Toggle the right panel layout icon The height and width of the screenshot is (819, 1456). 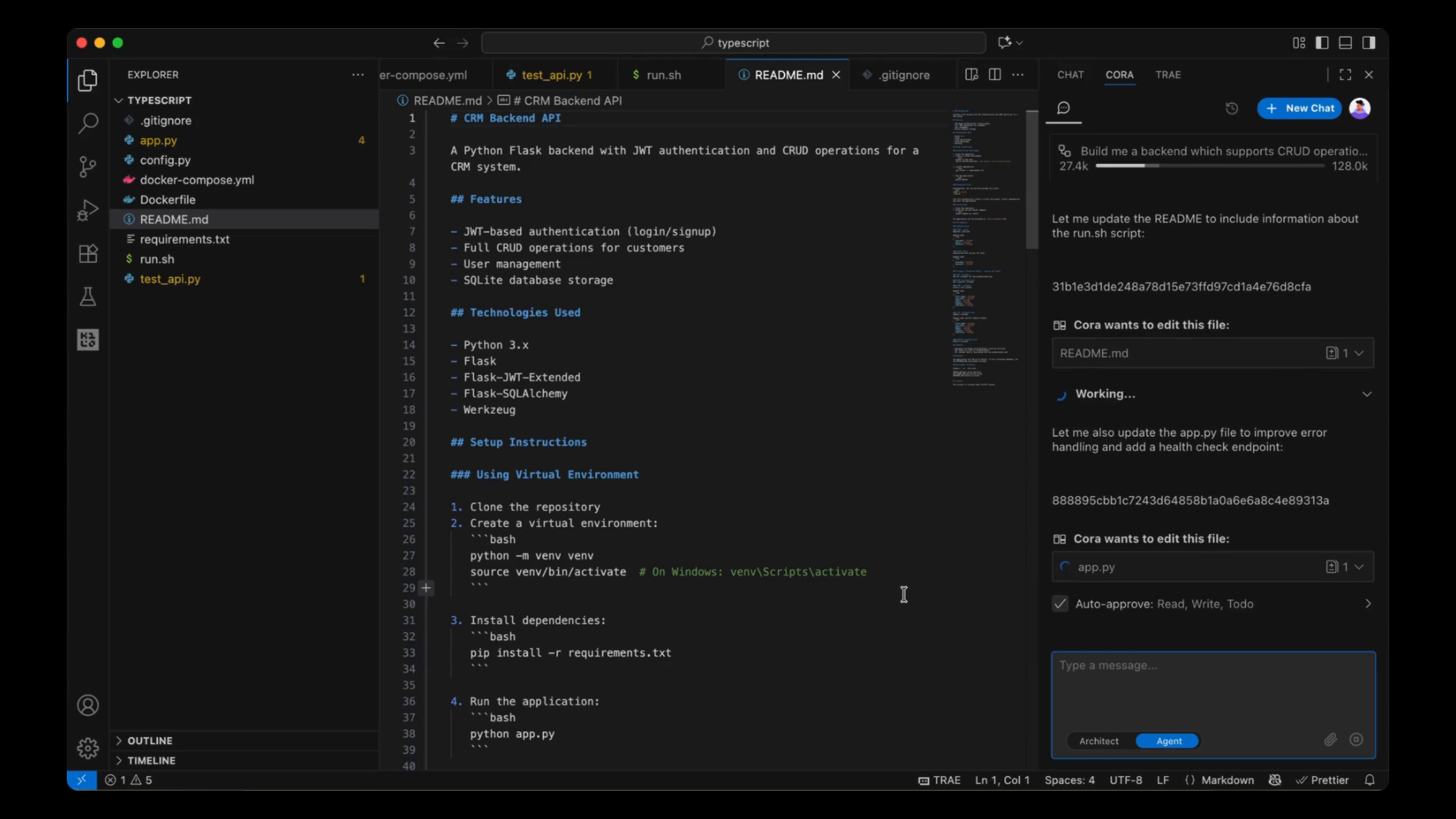pyautogui.click(x=1370, y=42)
